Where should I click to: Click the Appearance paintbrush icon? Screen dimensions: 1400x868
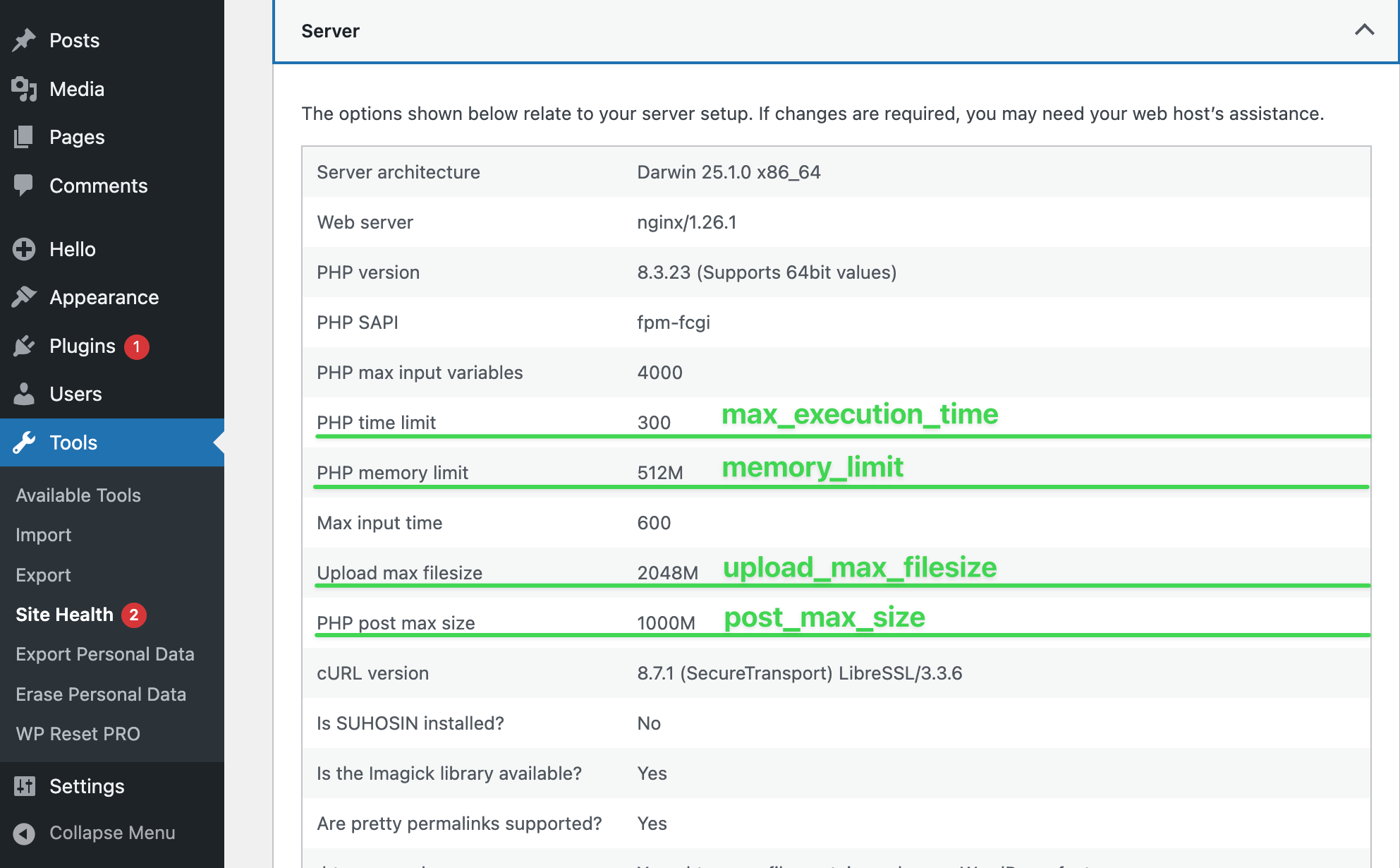pyautogui.click(x=24, y=297)
